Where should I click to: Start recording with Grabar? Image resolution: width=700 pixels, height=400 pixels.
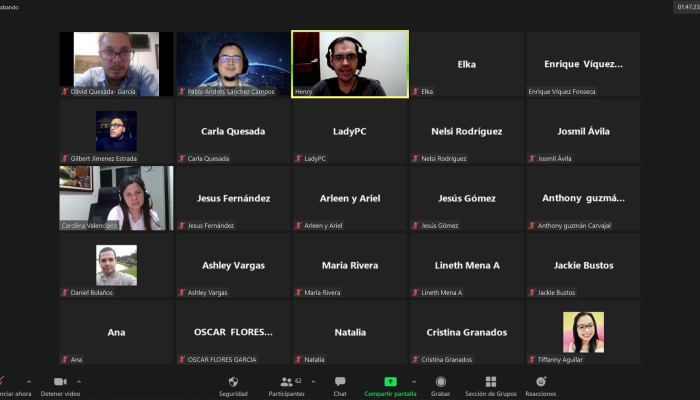[x=440, y=385]
